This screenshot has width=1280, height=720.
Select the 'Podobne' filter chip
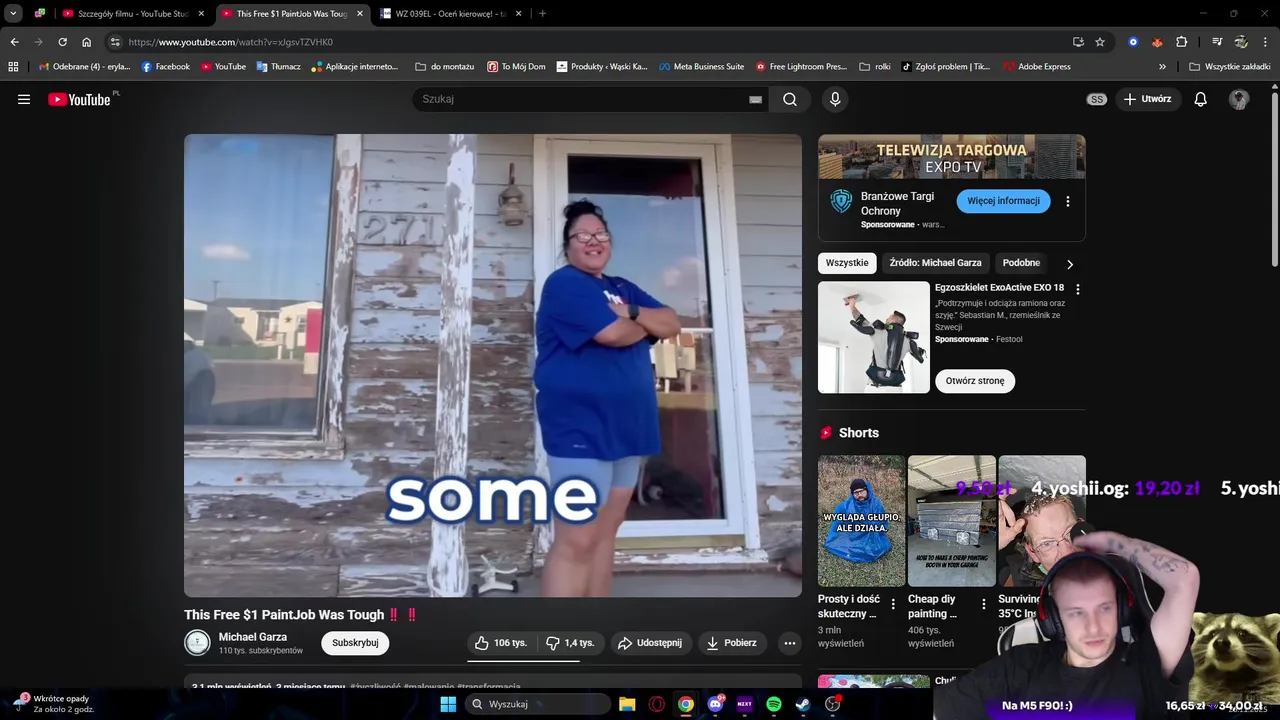click(x=1021, y=263)
